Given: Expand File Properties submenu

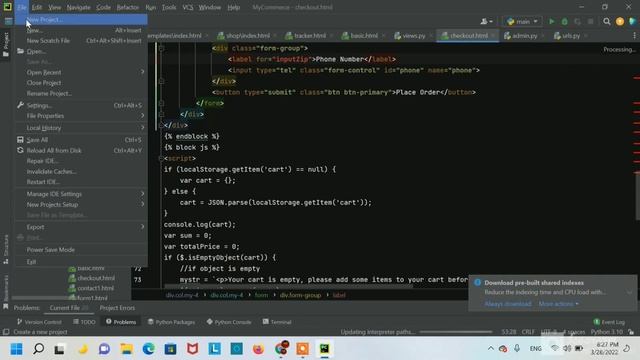Looking at the screenshot, I should click(82, 116).
